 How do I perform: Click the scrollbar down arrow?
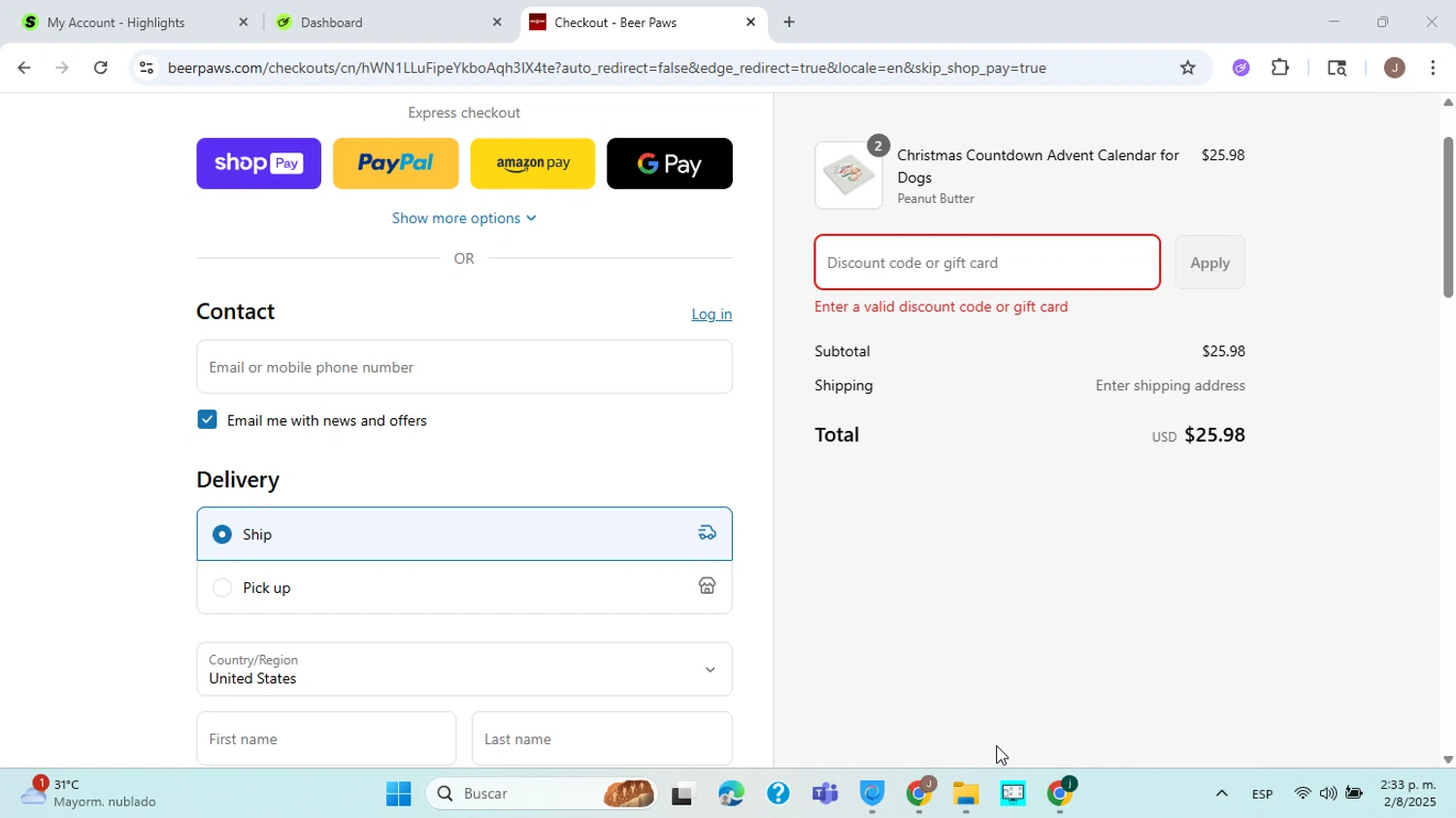1447,760
